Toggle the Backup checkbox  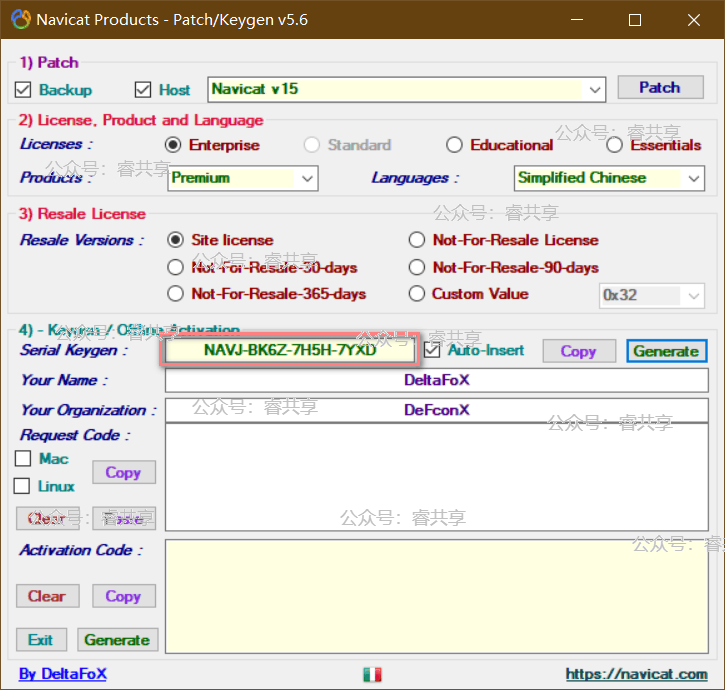[x=24, y=90]
